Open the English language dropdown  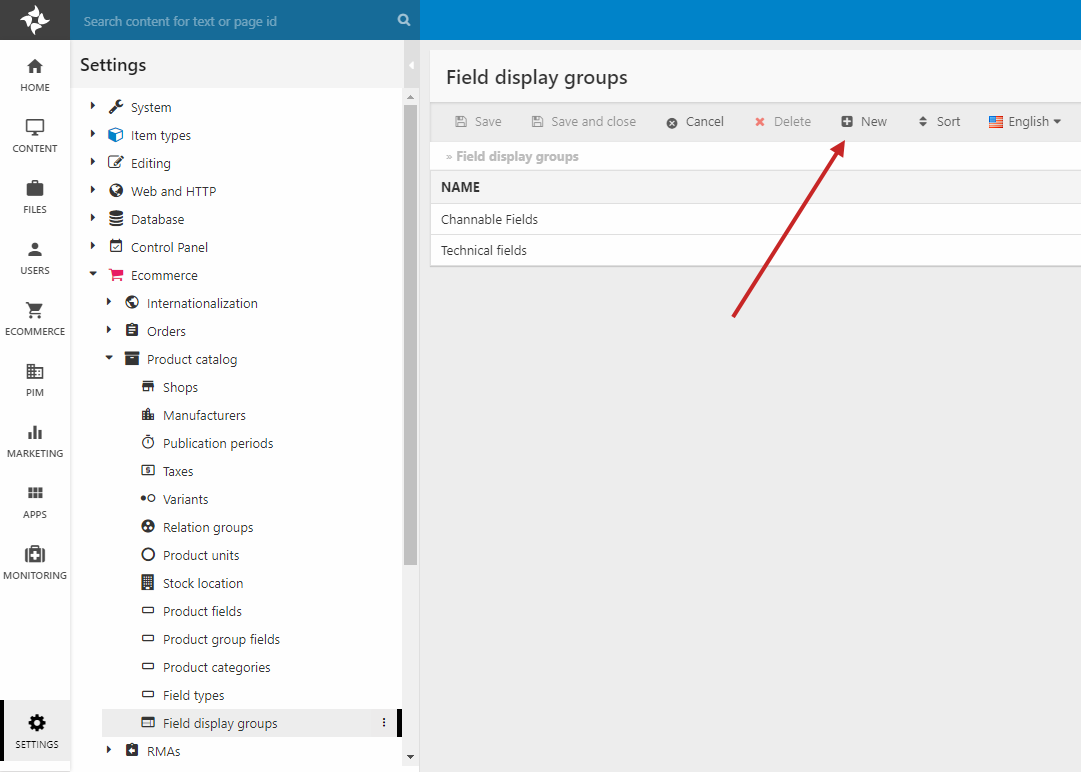(1024, 122)
